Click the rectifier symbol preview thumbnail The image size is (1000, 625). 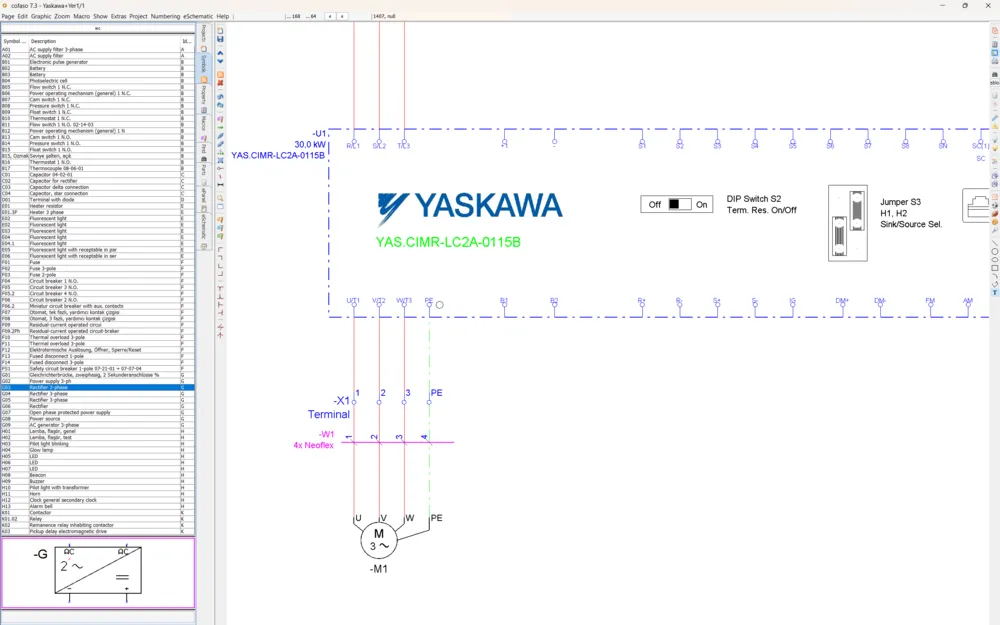tap(98, 573)
